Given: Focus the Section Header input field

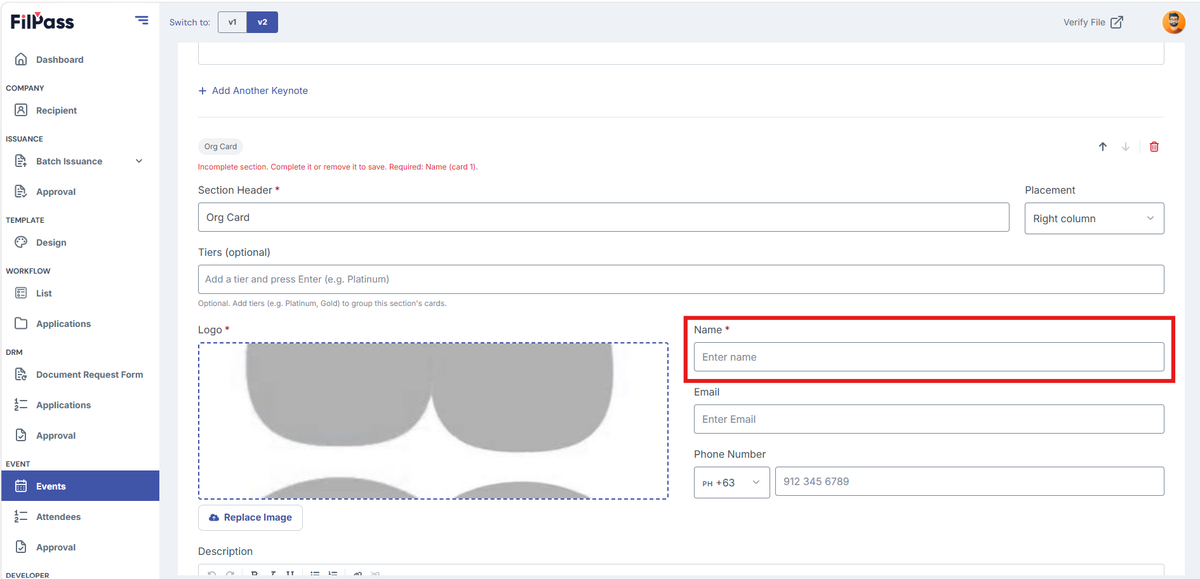Looking at the screenshot, I should coord(604,217).
